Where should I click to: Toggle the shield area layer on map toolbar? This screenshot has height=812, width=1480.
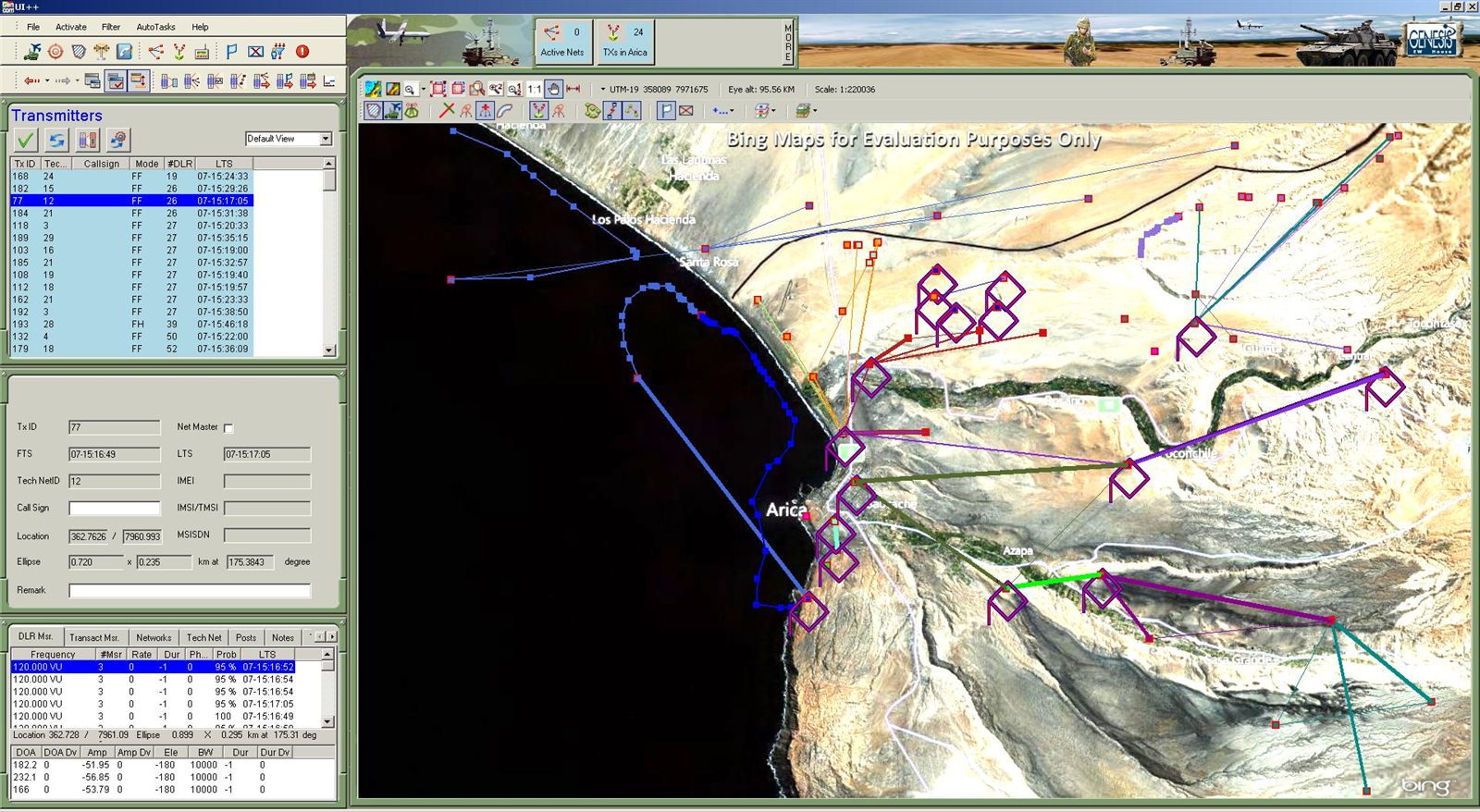coord(373,110)
